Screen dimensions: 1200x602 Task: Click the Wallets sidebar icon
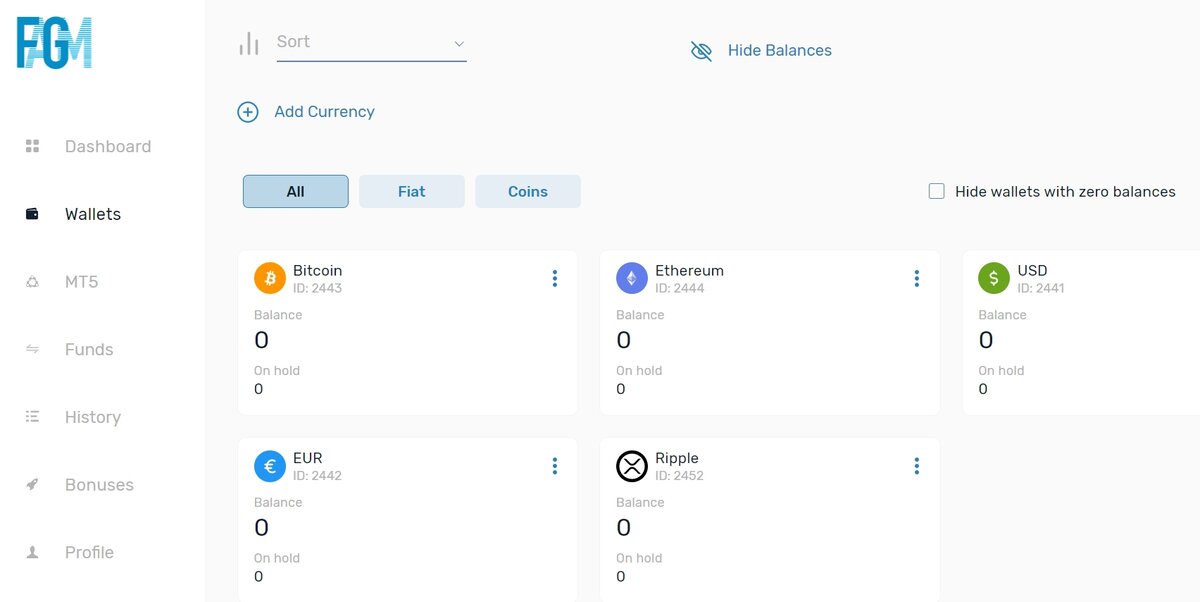click(x=32, y=214)
